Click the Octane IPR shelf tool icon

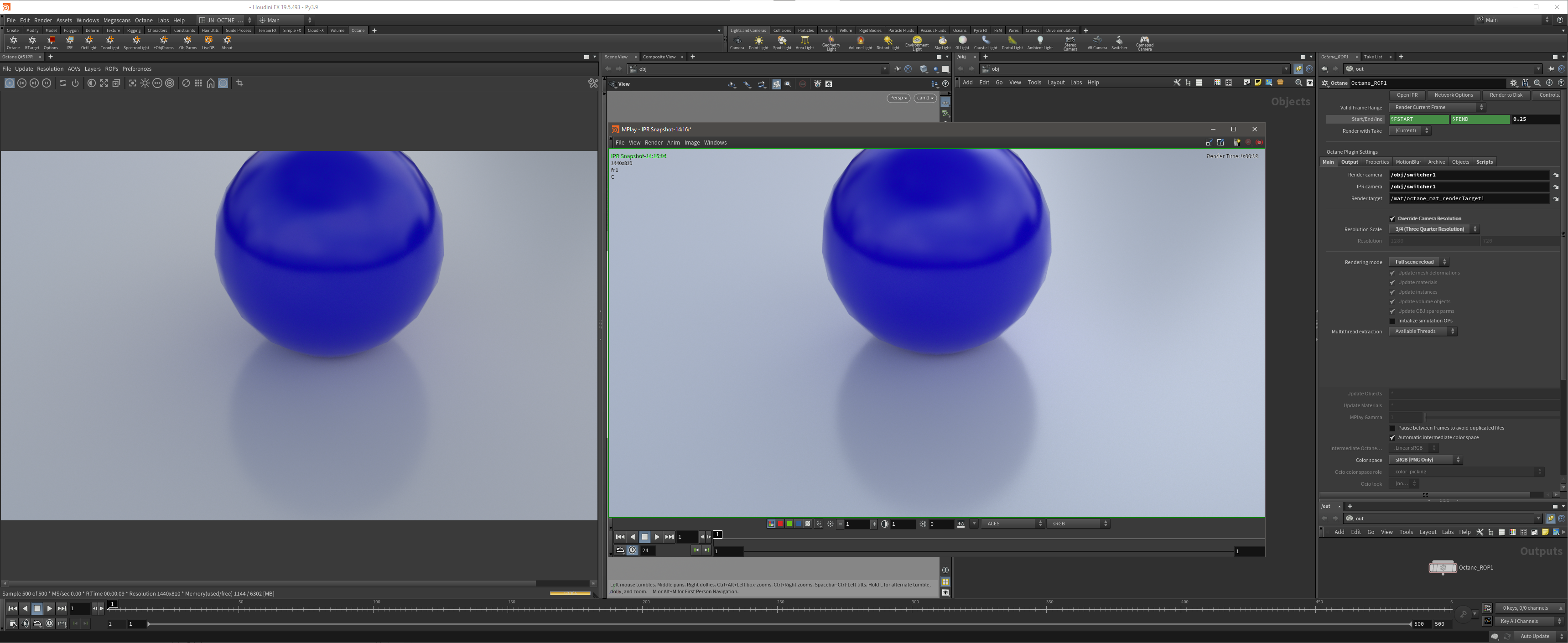click(x=70, y=41)
